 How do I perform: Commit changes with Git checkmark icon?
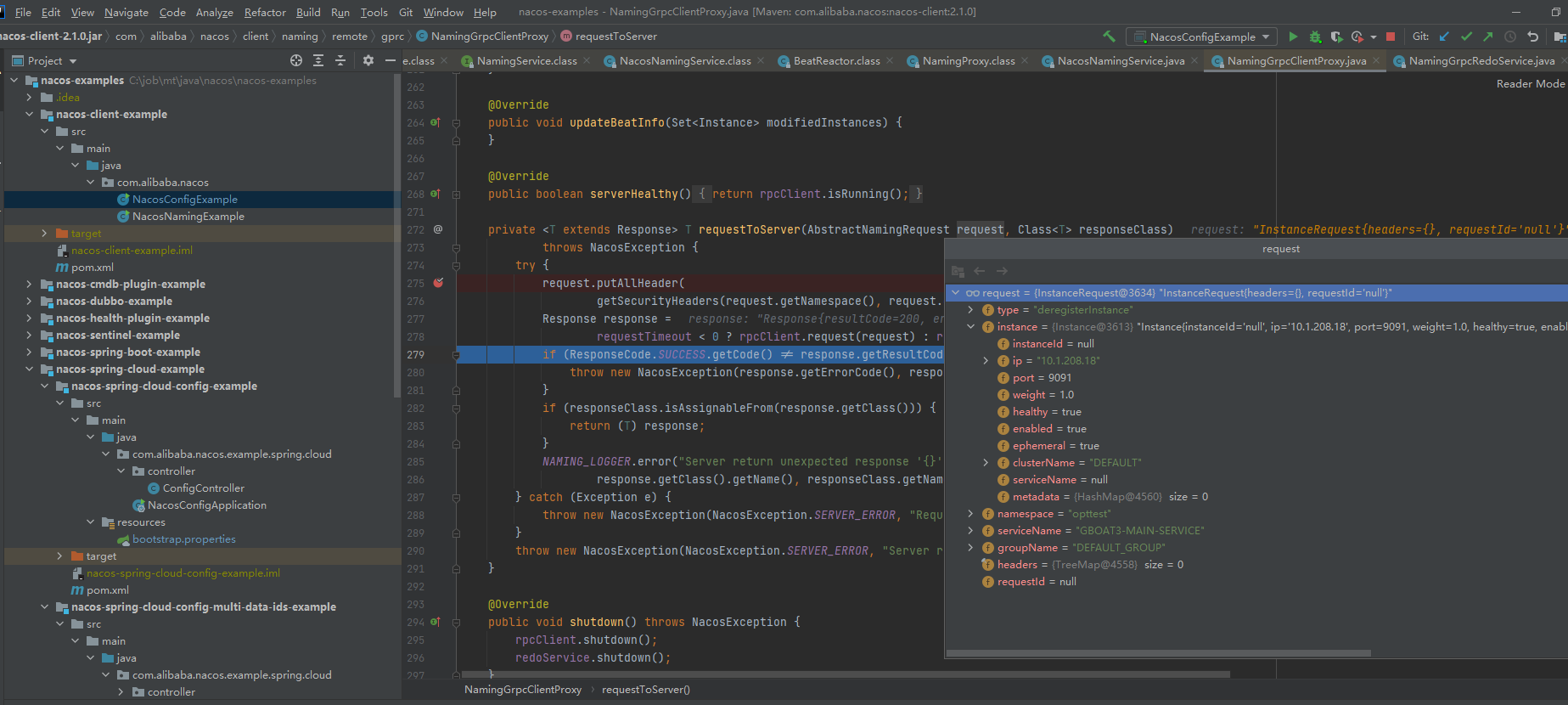(1466, 37)
